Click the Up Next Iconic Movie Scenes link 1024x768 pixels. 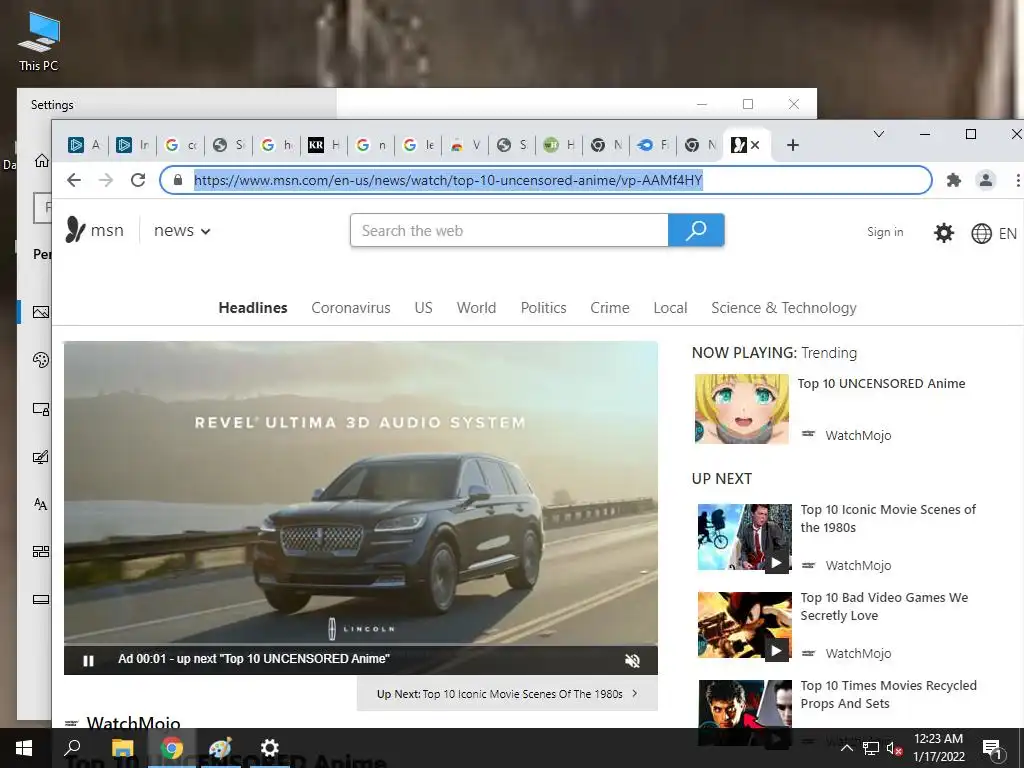pyautogui.click(x=507, y=694)
